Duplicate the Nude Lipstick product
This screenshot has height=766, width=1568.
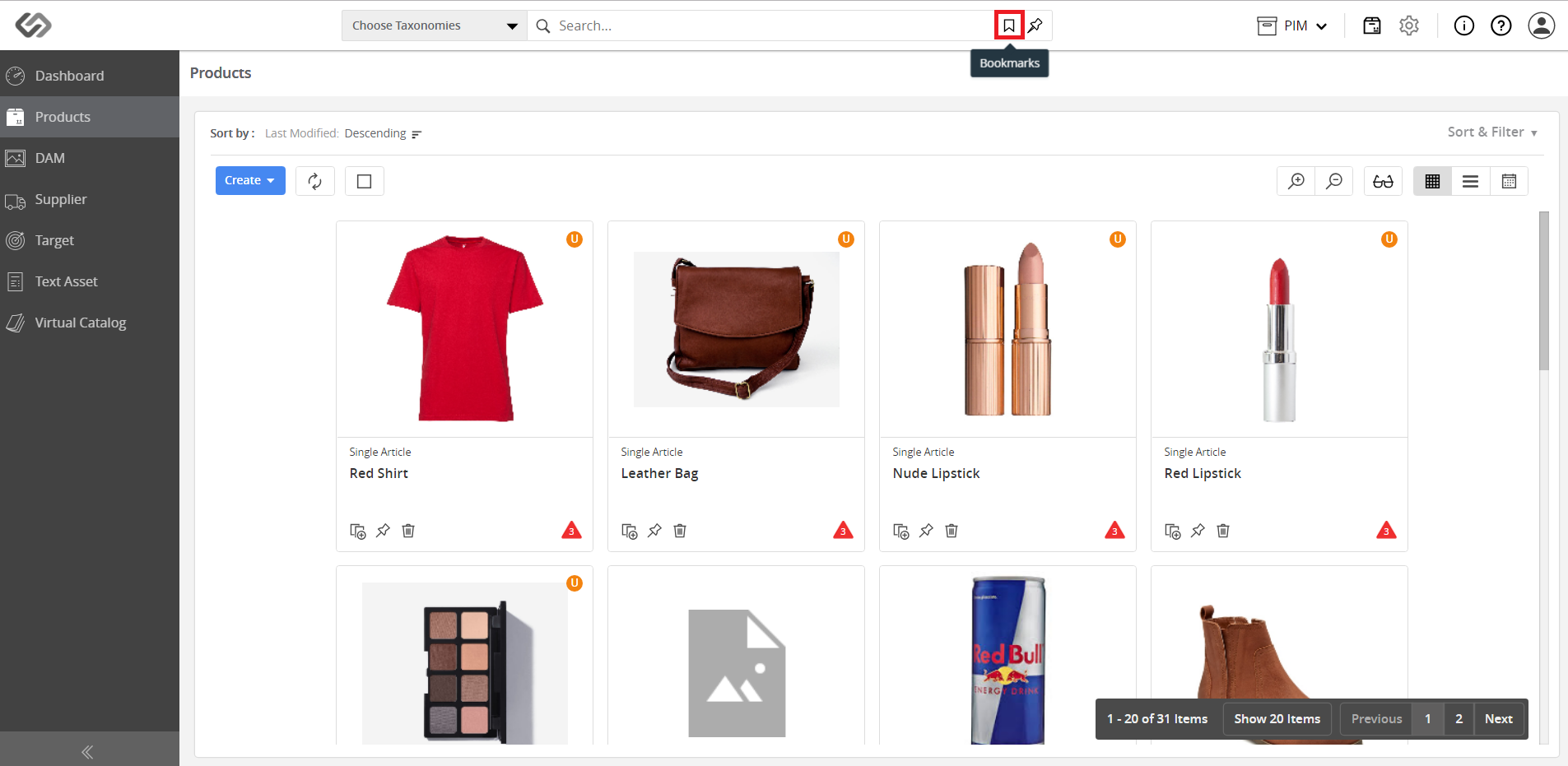[901, 532]
